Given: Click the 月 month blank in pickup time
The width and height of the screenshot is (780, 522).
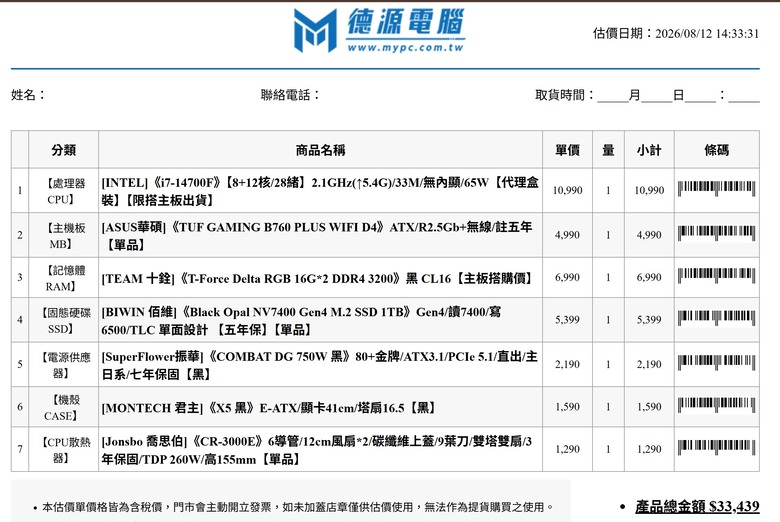Looking at the screenshot, I should click(x=613, y=96).
